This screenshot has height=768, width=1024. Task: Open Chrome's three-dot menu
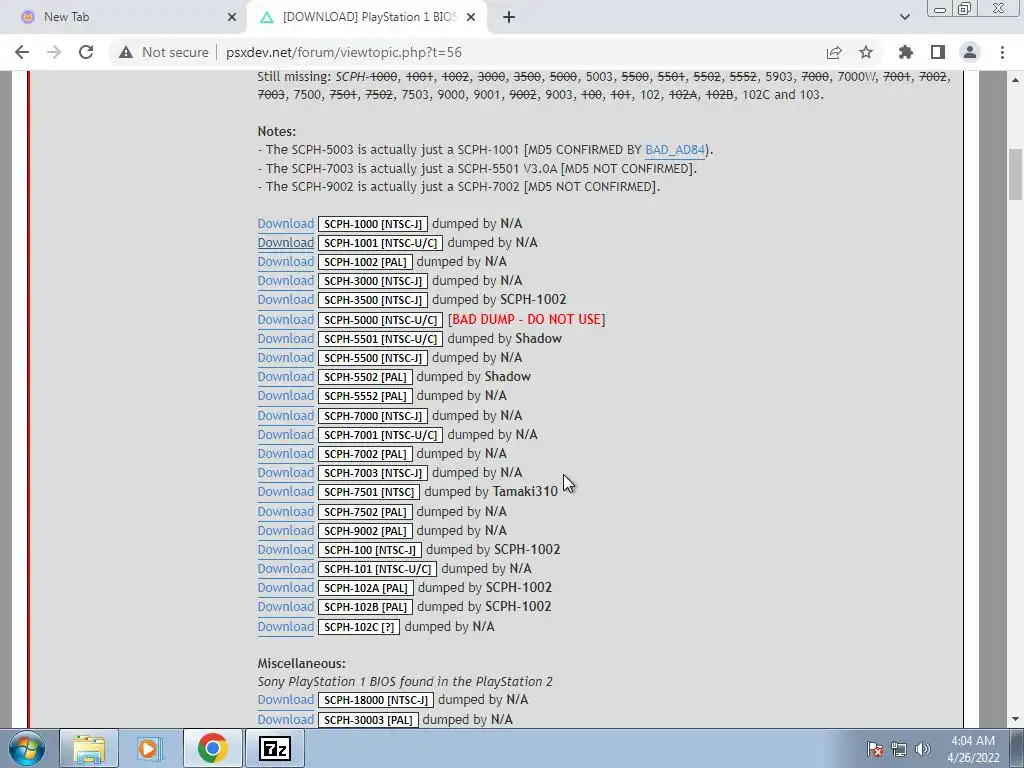(x=1002, y=52)
